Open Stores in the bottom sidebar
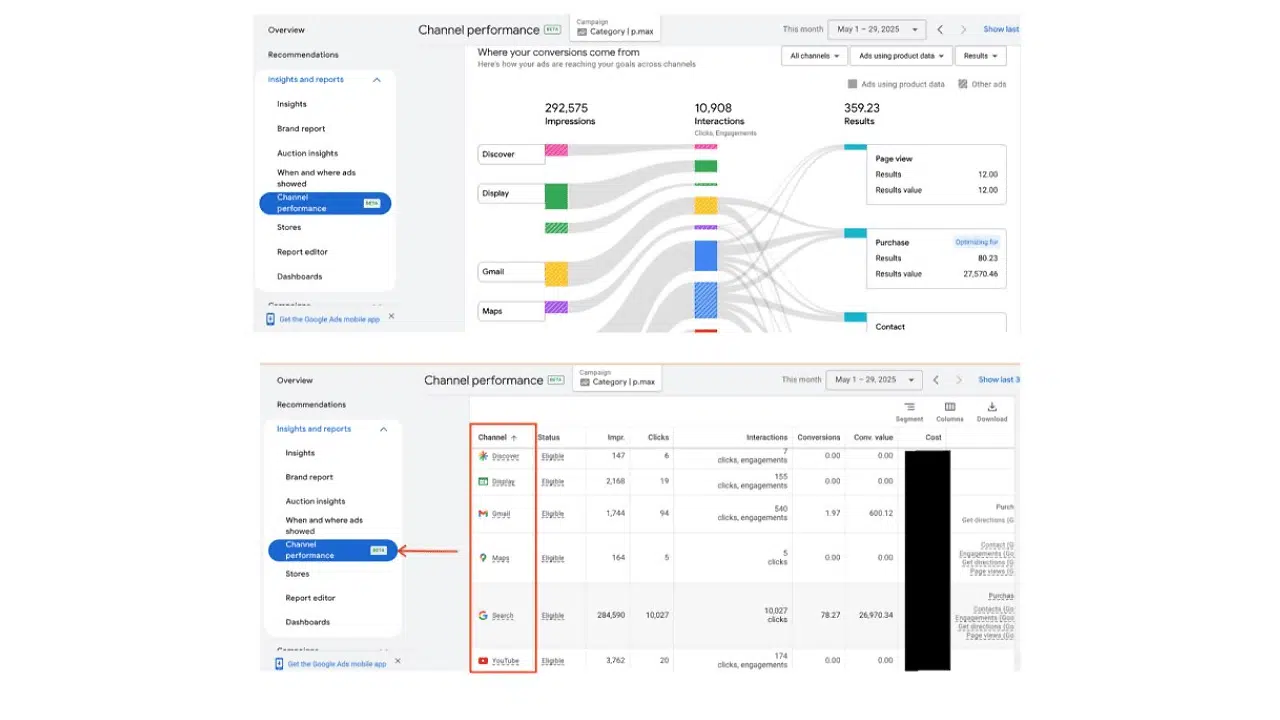 click(297, 574)
